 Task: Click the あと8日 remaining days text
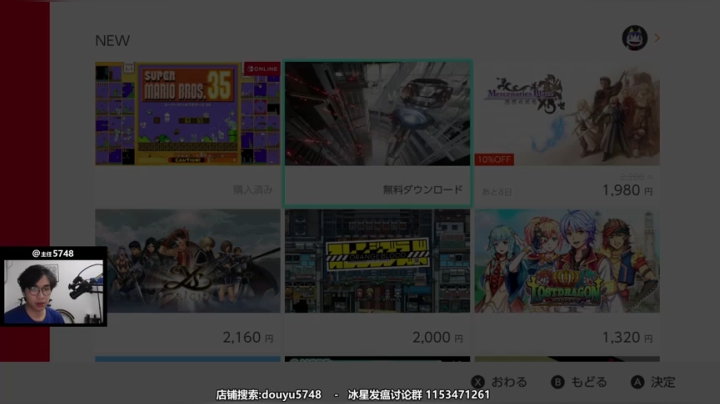click(497, 192)
